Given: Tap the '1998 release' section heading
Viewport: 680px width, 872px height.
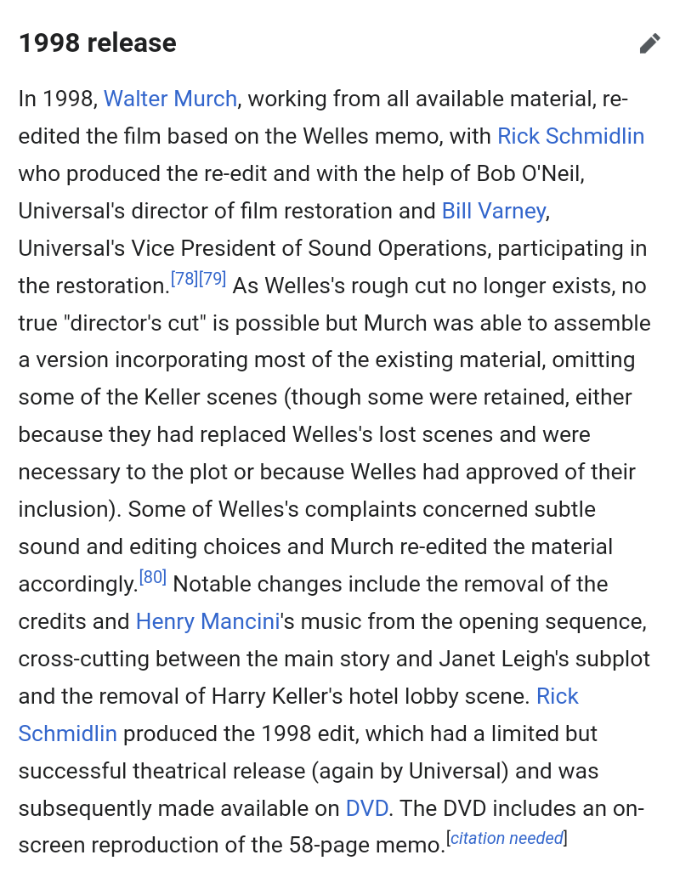Looking at the screenshot, I should (x=97, y=43).
